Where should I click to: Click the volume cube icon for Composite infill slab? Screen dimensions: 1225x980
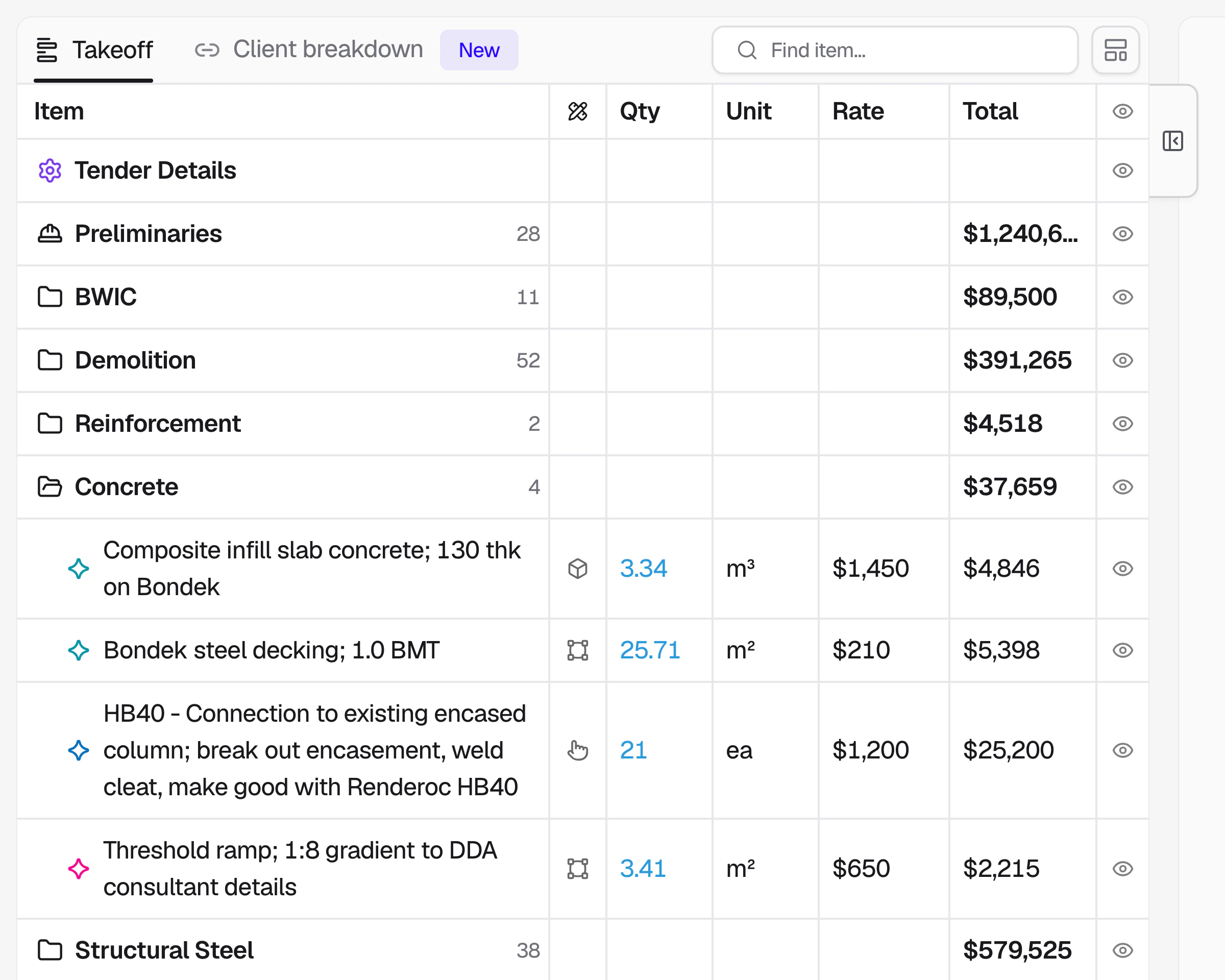click(x=577, y=569)
